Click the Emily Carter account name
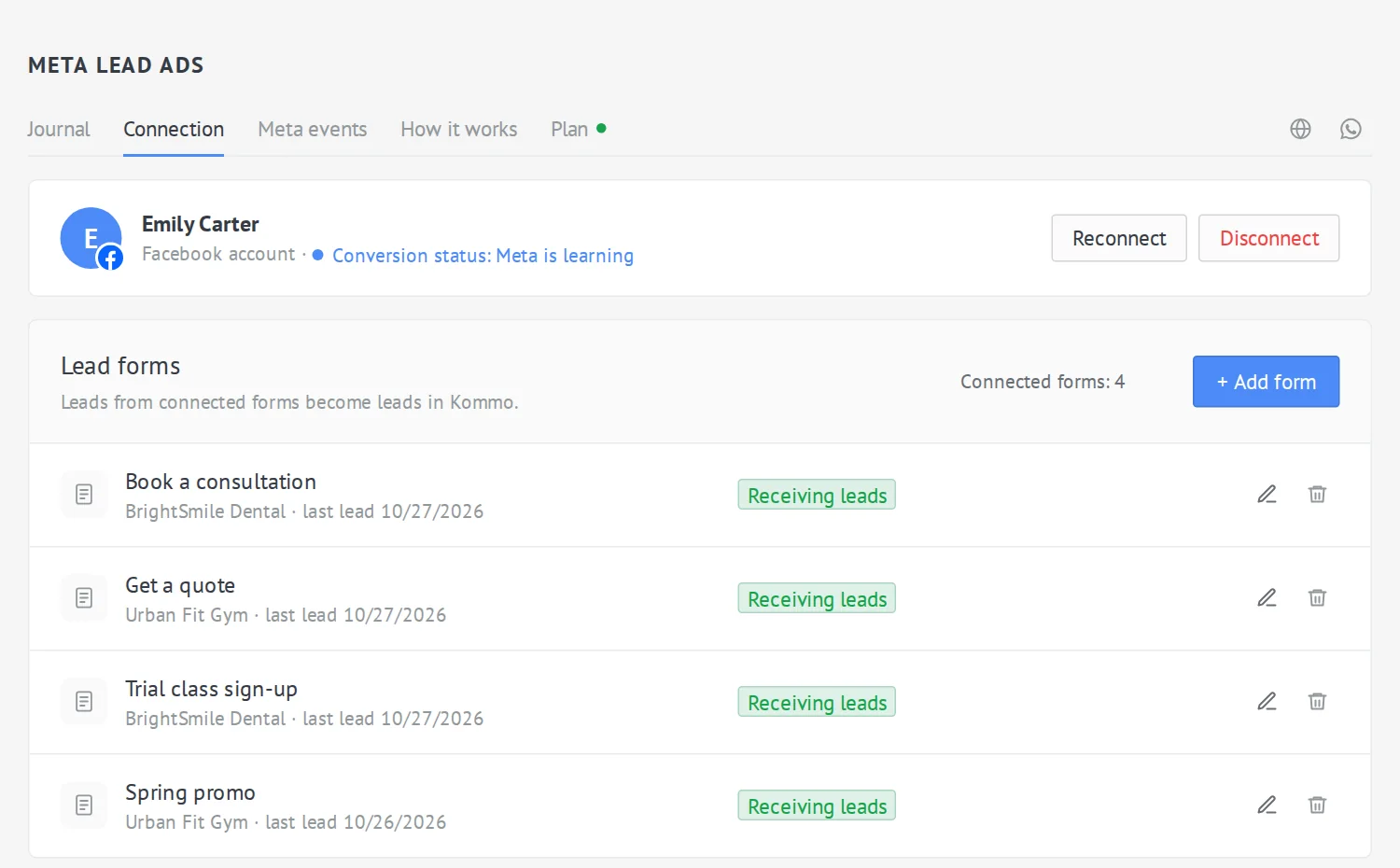The height and width of the screenshot is (868, 1400). point(201,224)
